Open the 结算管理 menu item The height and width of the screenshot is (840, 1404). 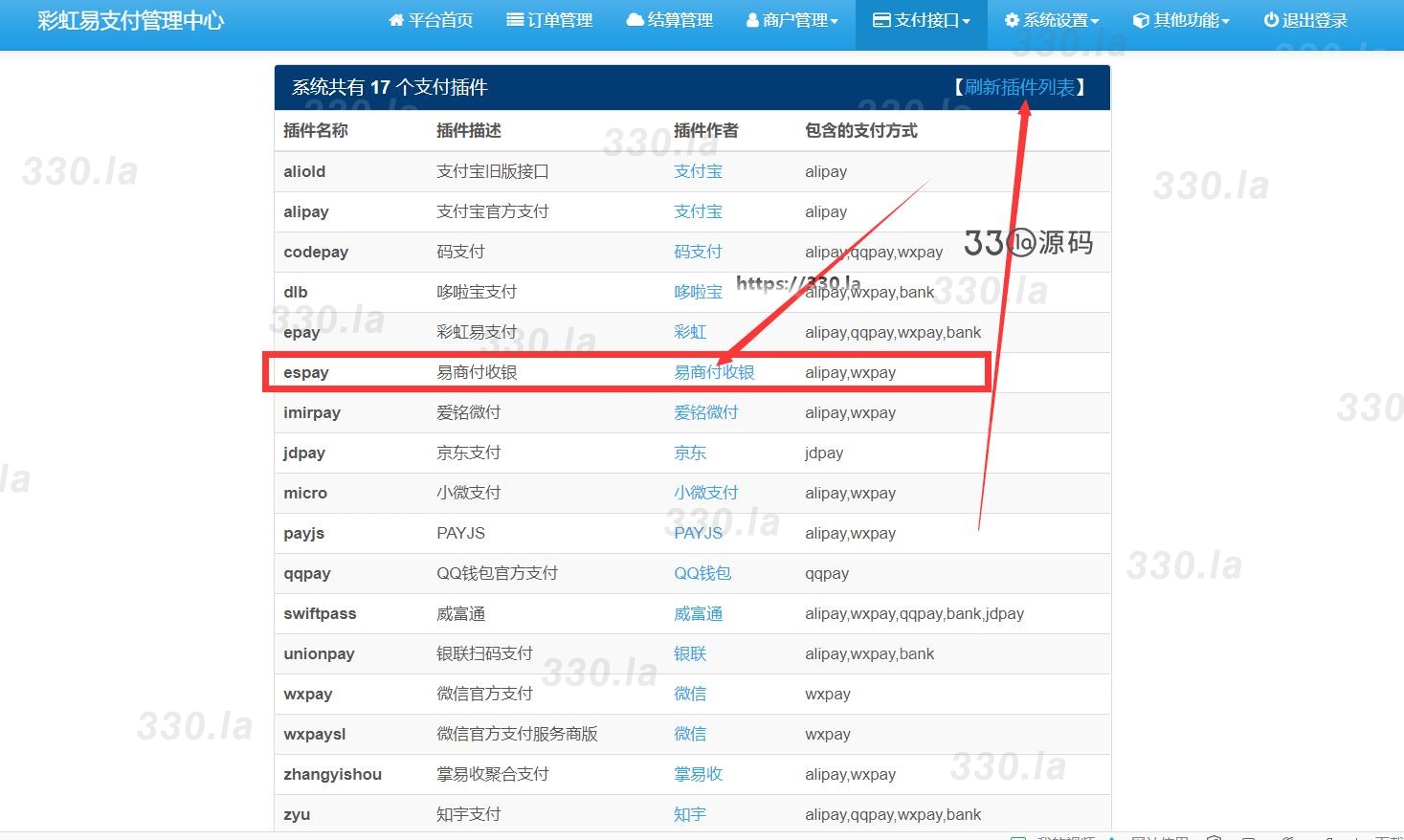click(680, 20)
